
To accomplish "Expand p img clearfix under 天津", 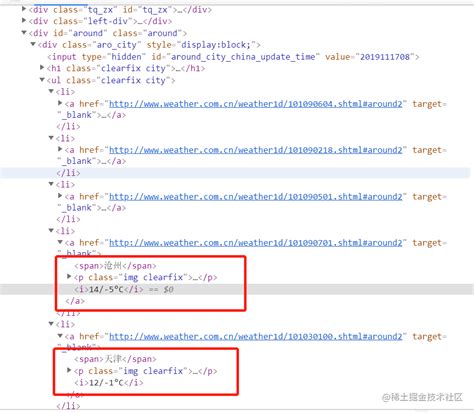I will [x=69, y=370].
